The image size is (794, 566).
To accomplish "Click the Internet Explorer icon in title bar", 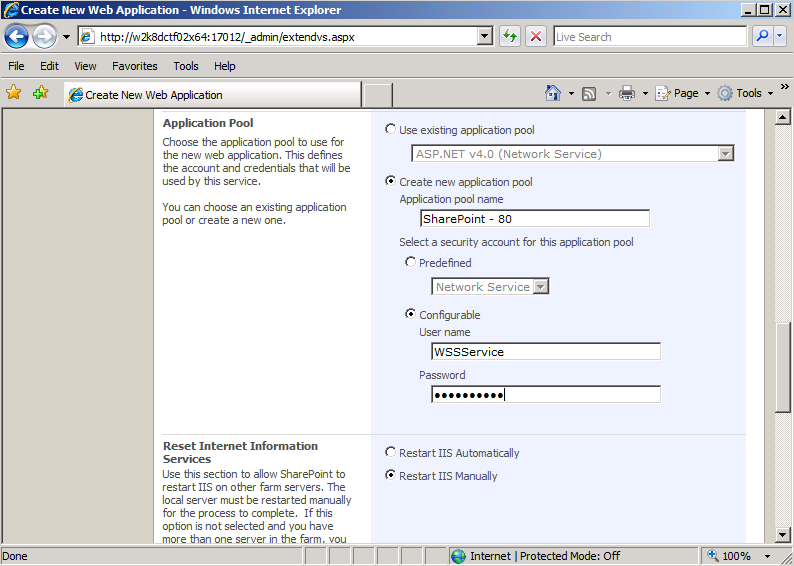I will 11,10.
